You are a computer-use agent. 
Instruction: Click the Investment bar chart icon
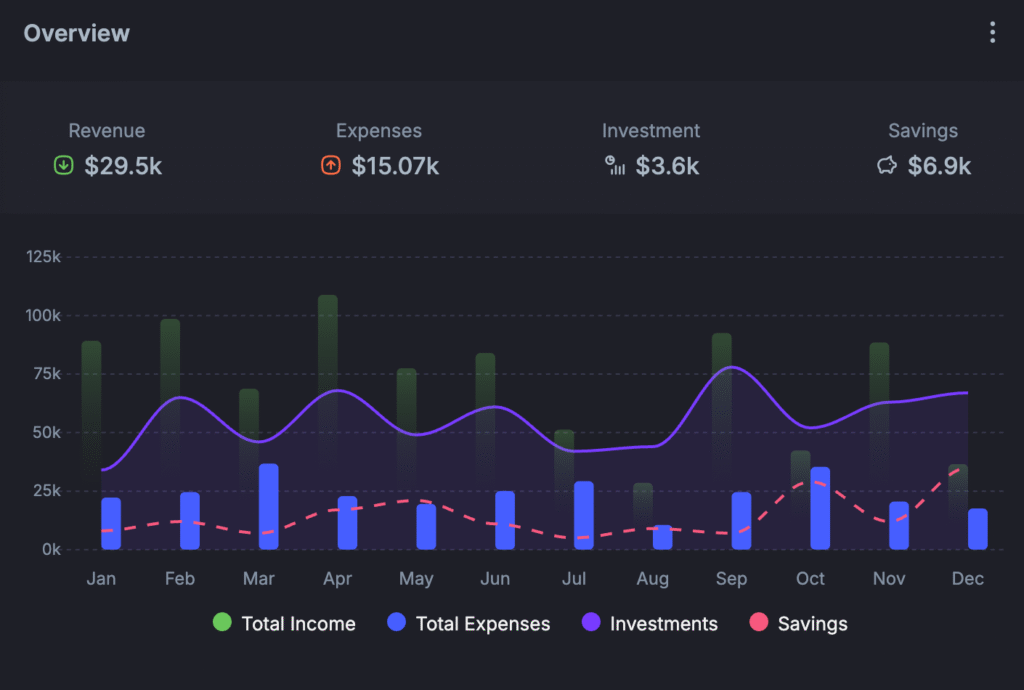(x=616, y=166)
